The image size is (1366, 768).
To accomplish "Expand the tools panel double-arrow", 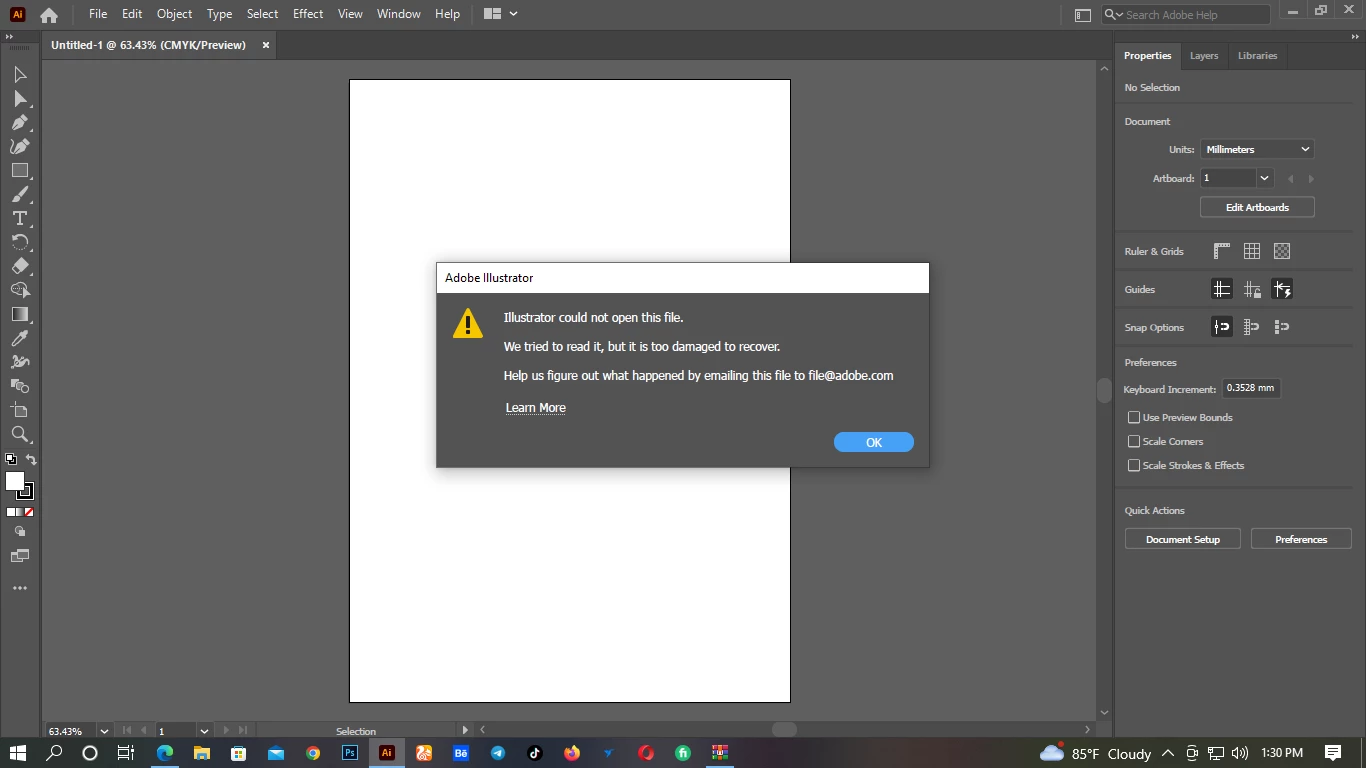I will tap(10, 37).
